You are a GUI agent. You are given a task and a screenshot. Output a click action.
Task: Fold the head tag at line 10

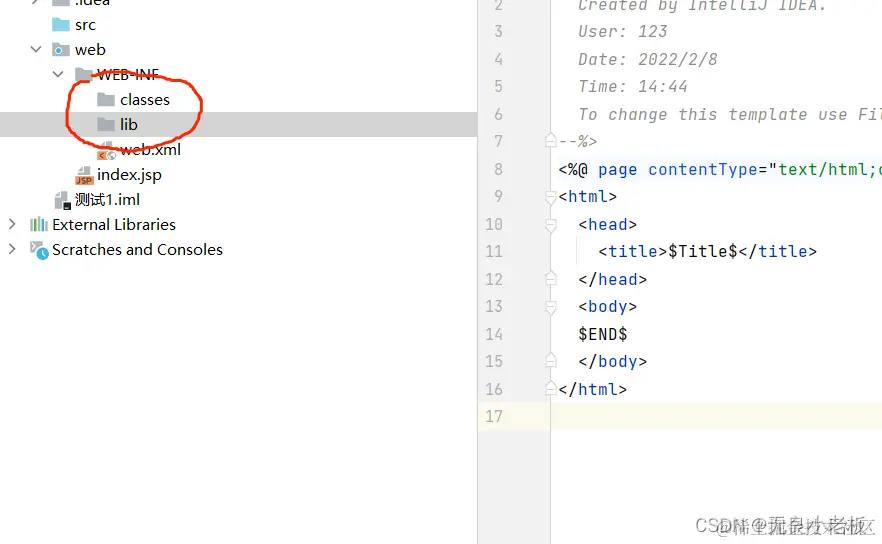pos(551,224)
